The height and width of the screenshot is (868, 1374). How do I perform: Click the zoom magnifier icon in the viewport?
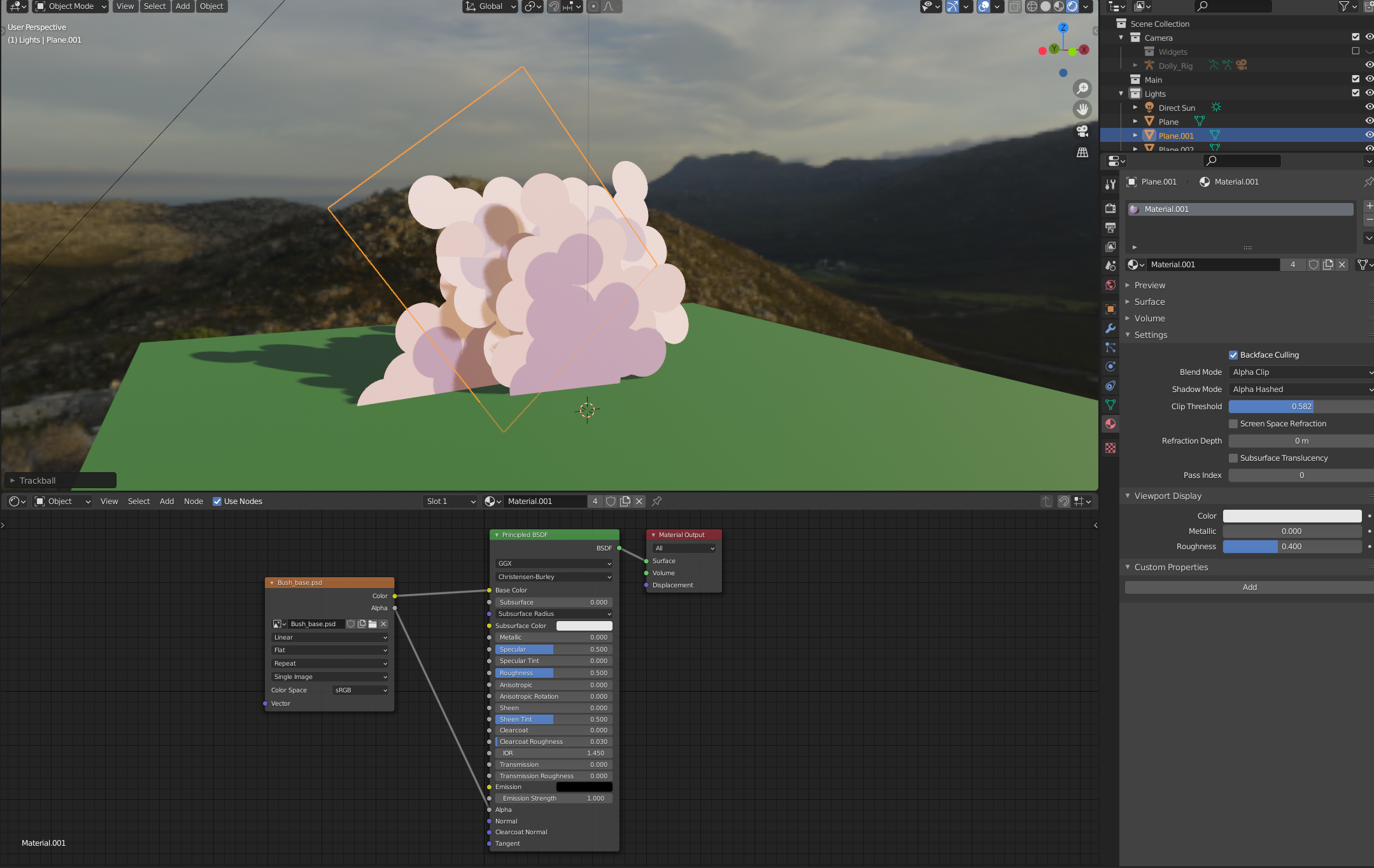pos(1082,88)
